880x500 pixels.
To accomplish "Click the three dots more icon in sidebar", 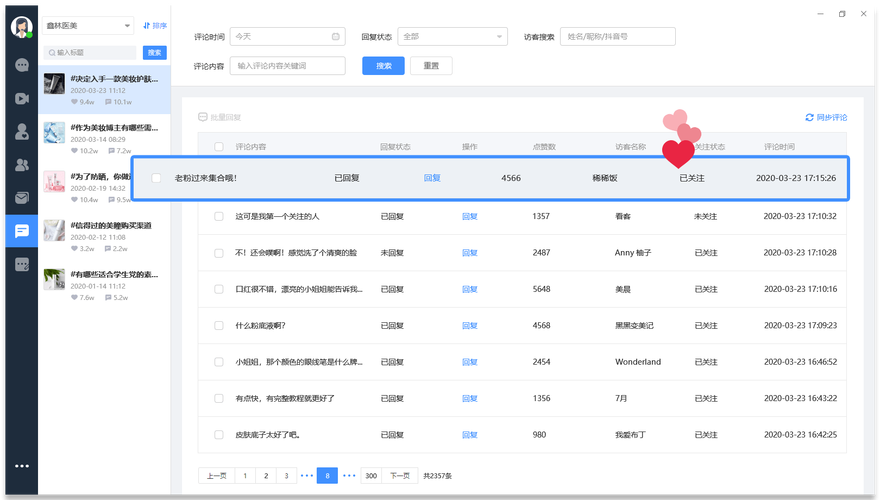I will [22, 466].
